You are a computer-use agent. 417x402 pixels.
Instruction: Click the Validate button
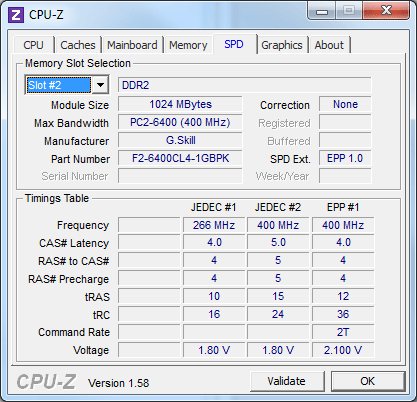point(287,381)
